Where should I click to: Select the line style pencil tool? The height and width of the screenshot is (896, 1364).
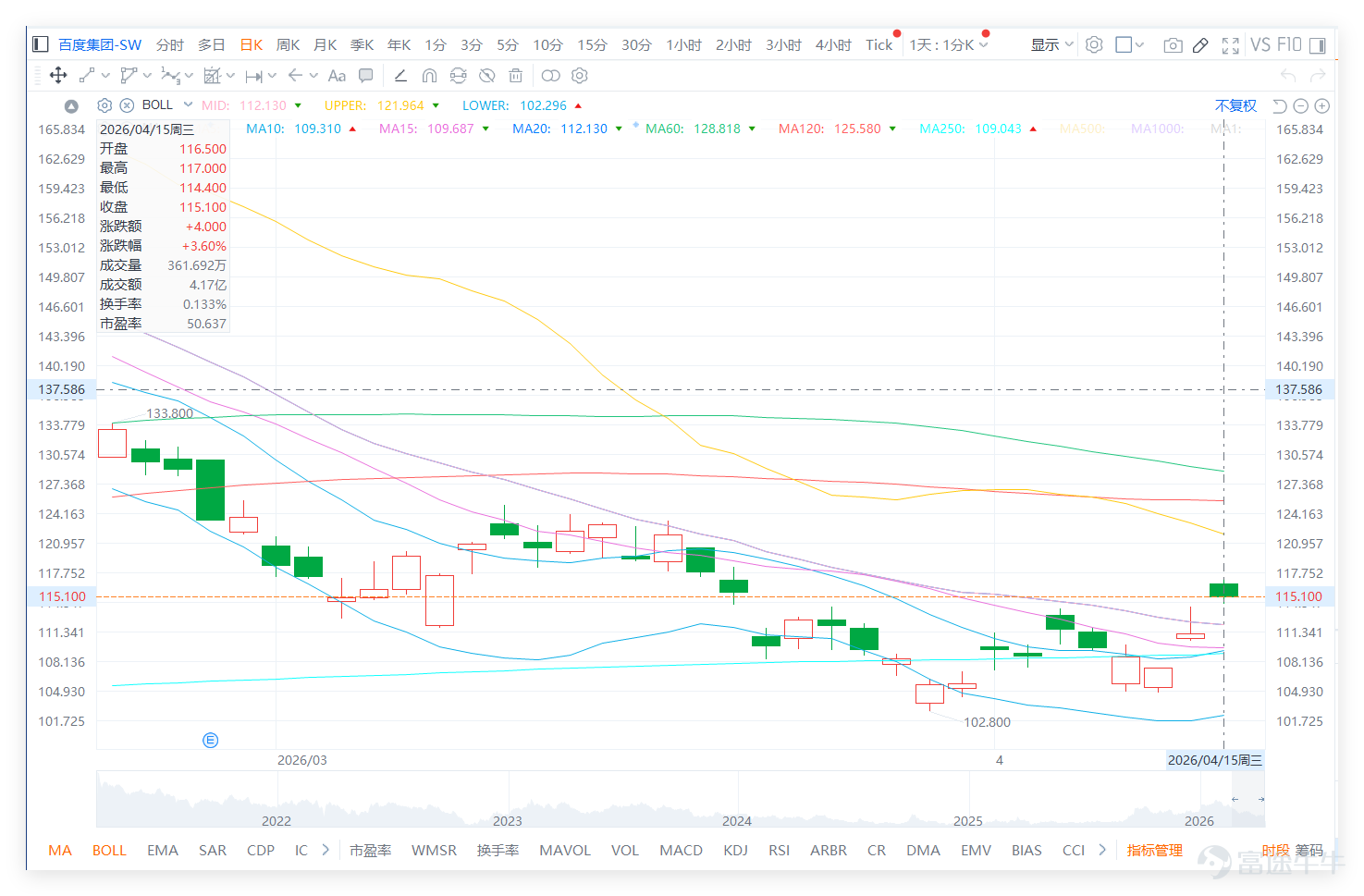click(400, 76)
